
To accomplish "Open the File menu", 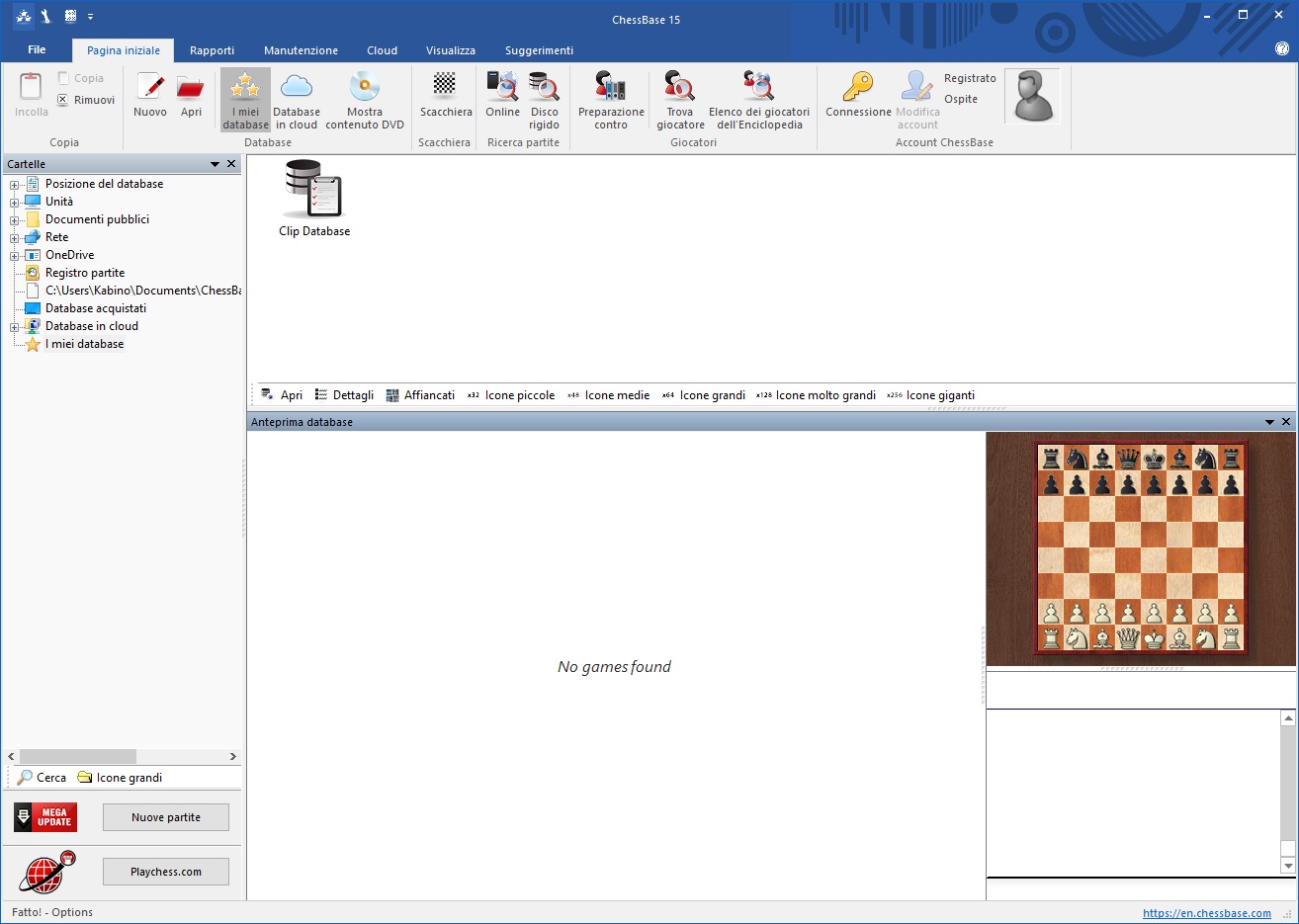I will tap(37, 49).
